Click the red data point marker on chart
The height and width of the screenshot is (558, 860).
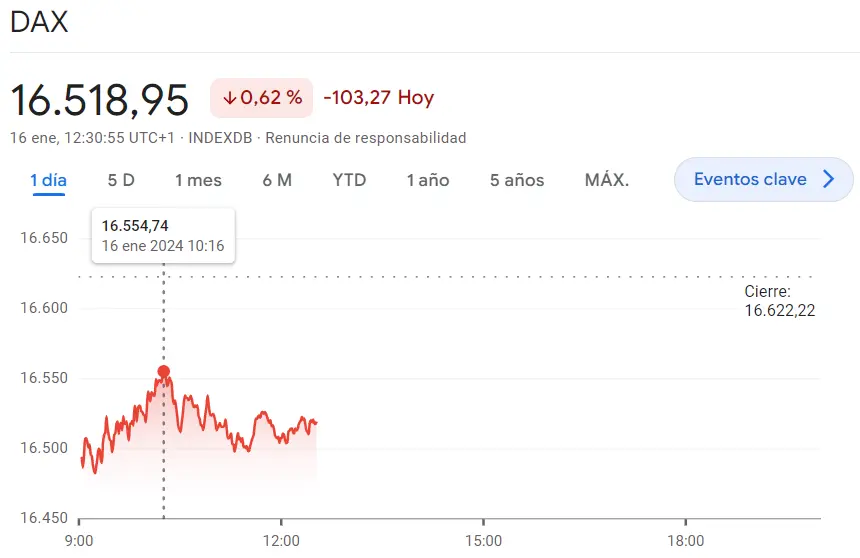click(164, 372)
